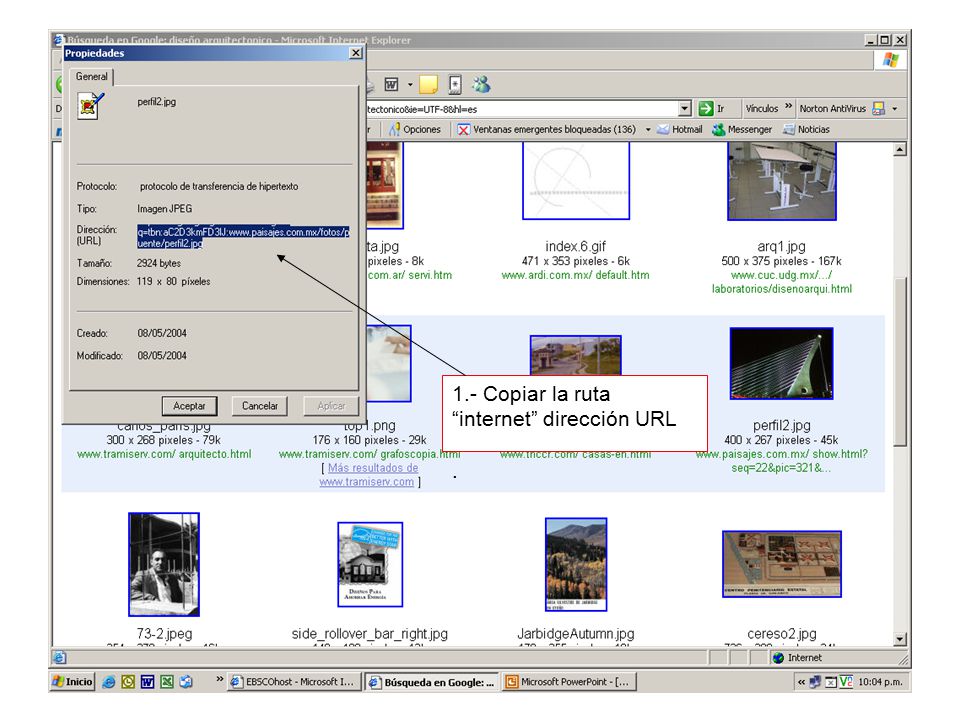960x720 pixels.
Task: Click the page scrollbar up arrow
Action: (x=899, y=149)
